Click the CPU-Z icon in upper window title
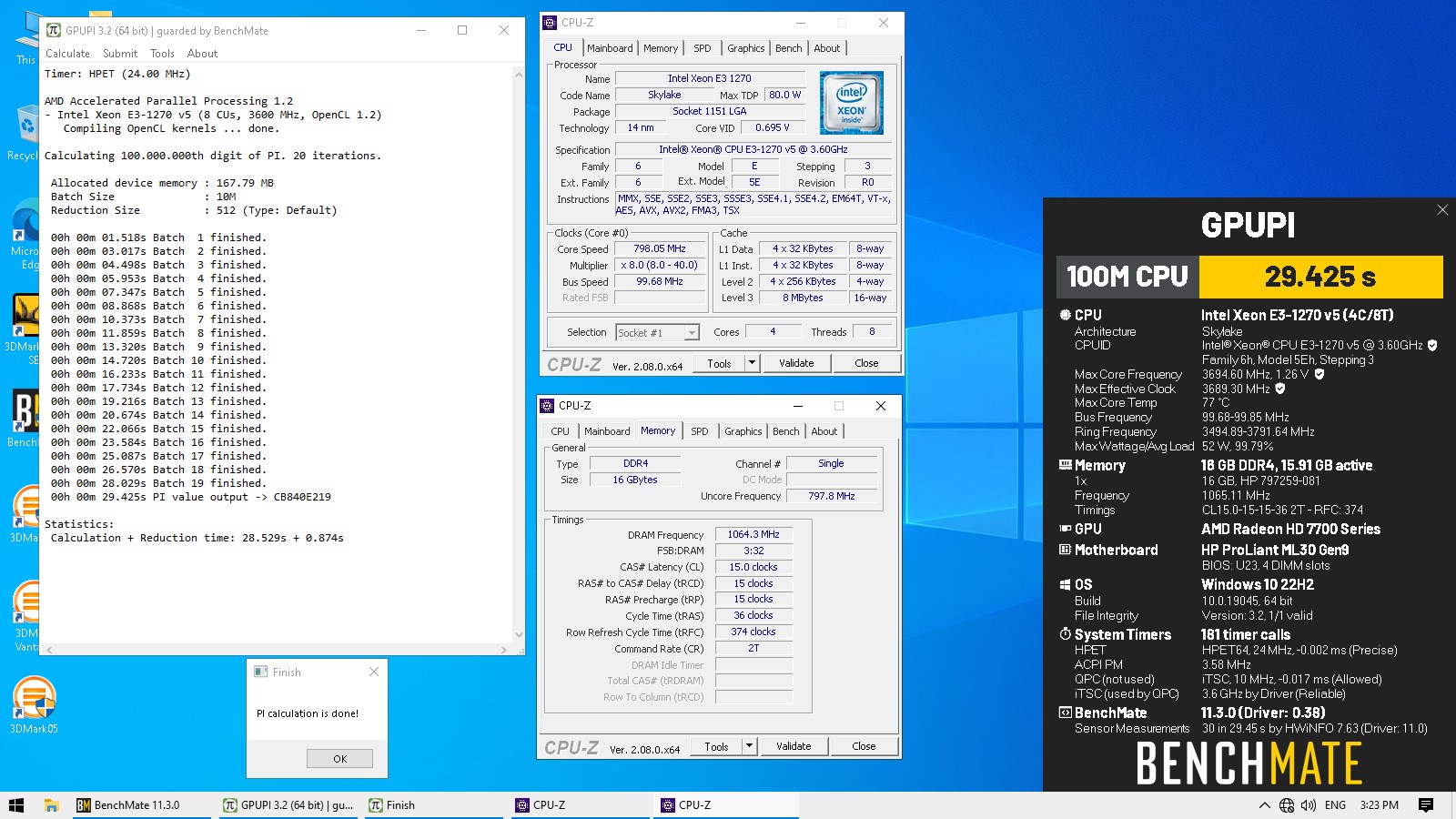 pyautogui.click(x=550, y=23)
